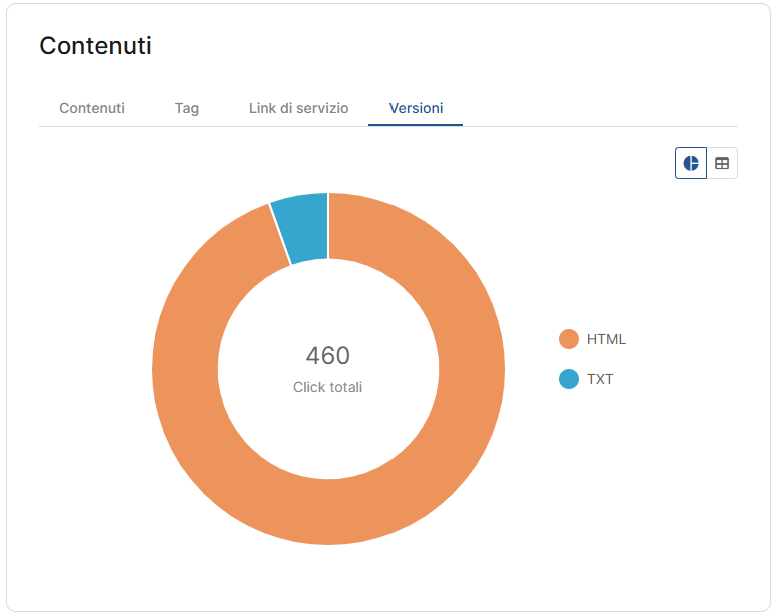Pick the TXT color swatch in the legend
This screenshot has height=616, width=782.
pos(569,379)
